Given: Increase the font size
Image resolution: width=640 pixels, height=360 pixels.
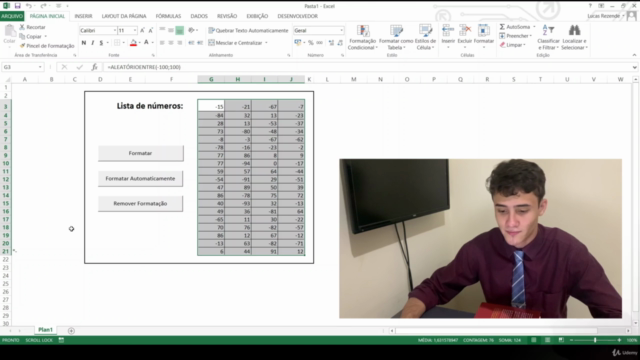Looking at the screenshot, I should 142,31.
